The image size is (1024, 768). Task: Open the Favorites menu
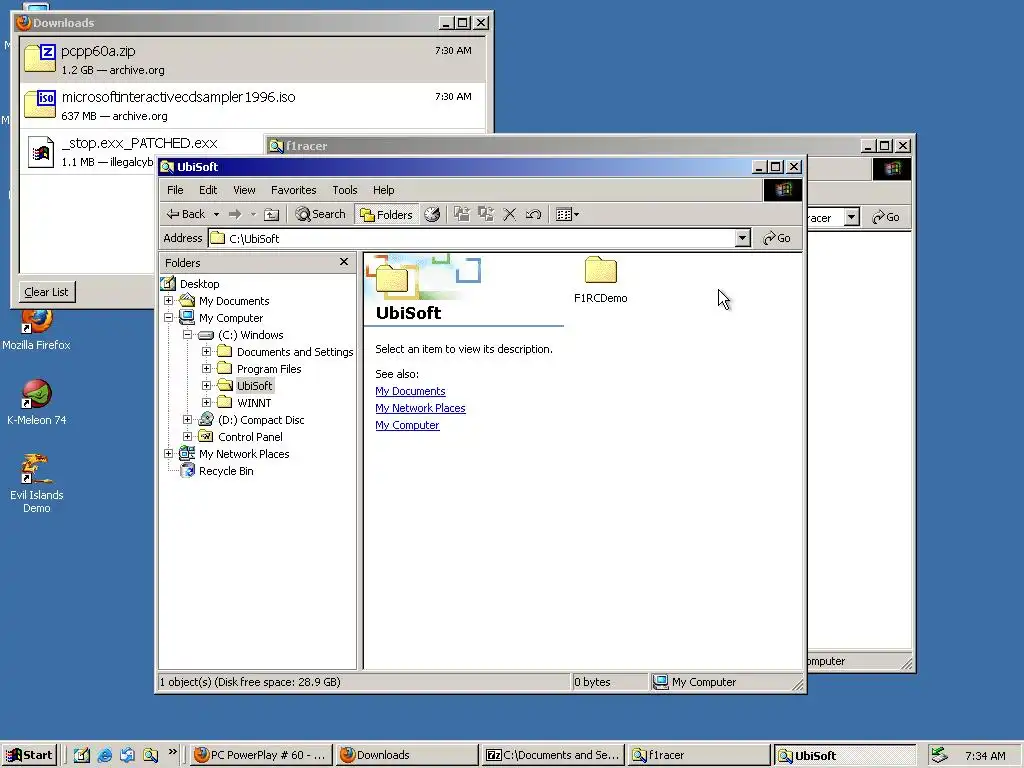tap(293, 190)
